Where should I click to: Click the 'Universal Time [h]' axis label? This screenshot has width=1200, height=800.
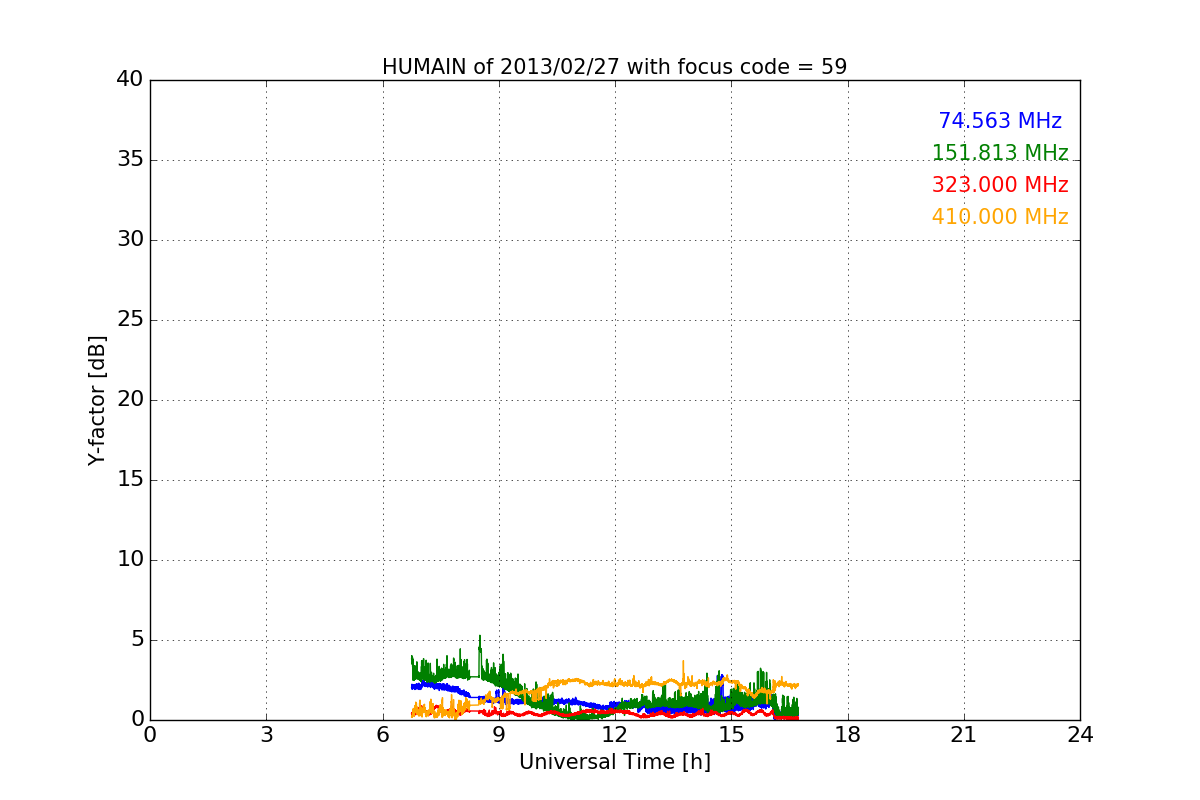(x=614, y=762)
